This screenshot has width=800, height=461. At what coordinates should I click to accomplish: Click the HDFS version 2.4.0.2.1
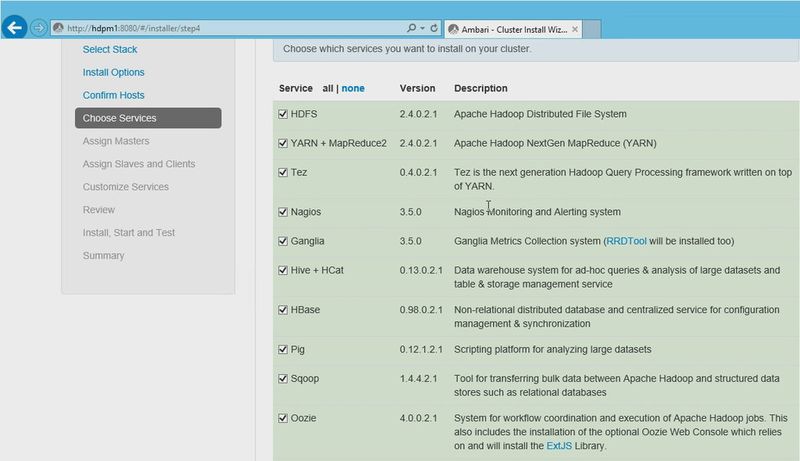pos(418,114)
